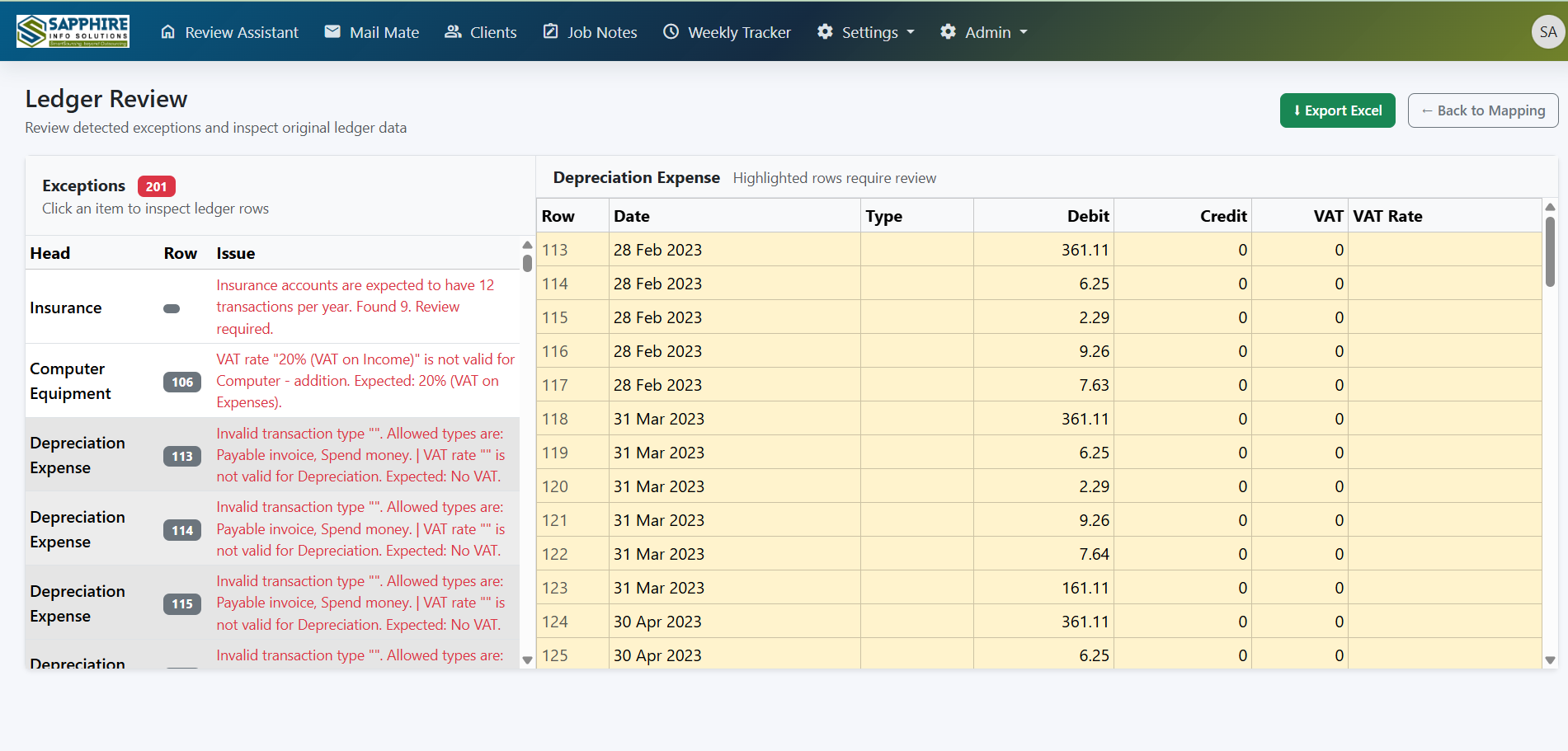
Task: Click exceptions list scroll up arrow
Action: coord(527,245)
